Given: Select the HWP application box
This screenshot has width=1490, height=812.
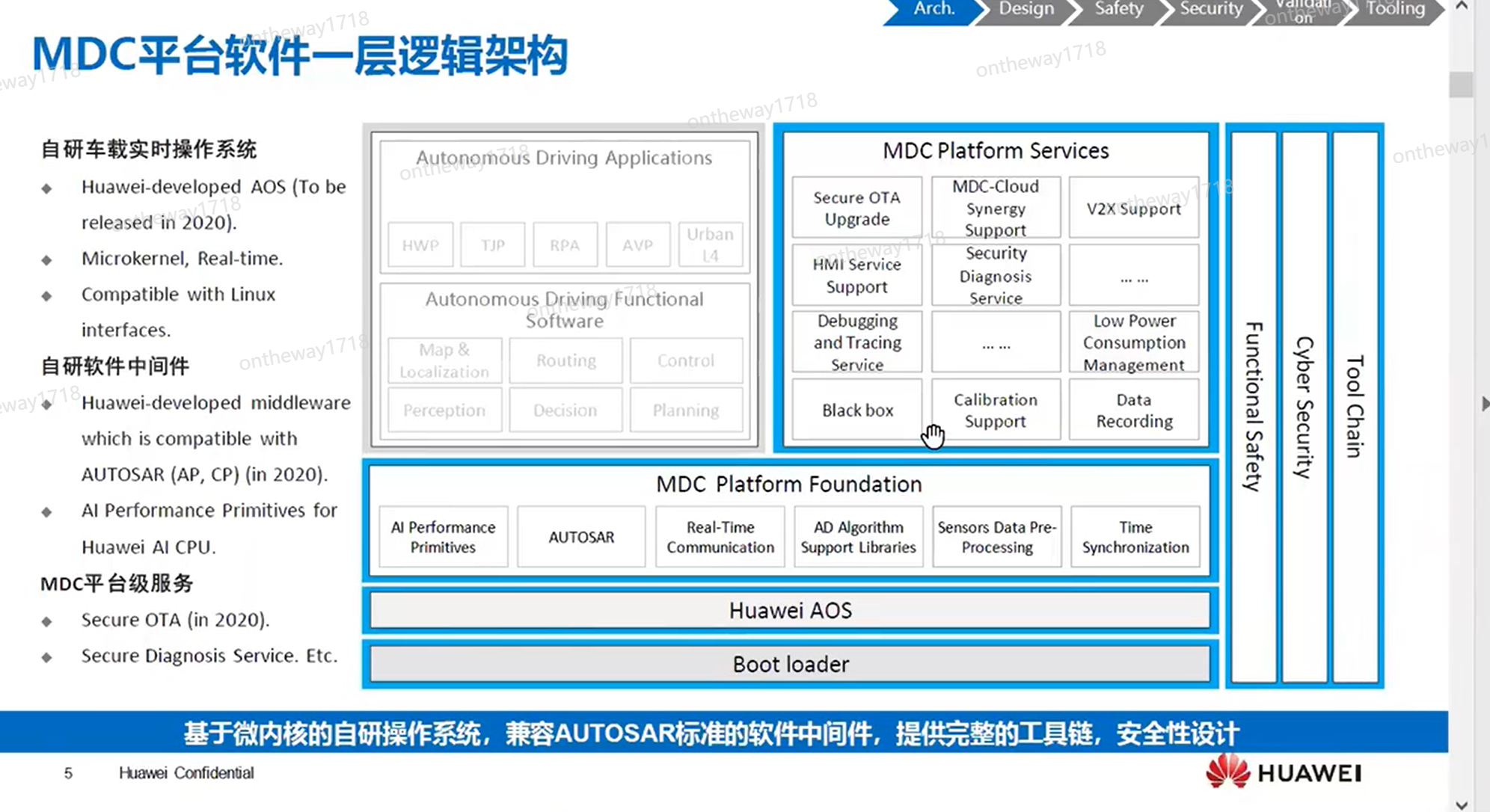Looking at the screenshot, I should 420,244.
